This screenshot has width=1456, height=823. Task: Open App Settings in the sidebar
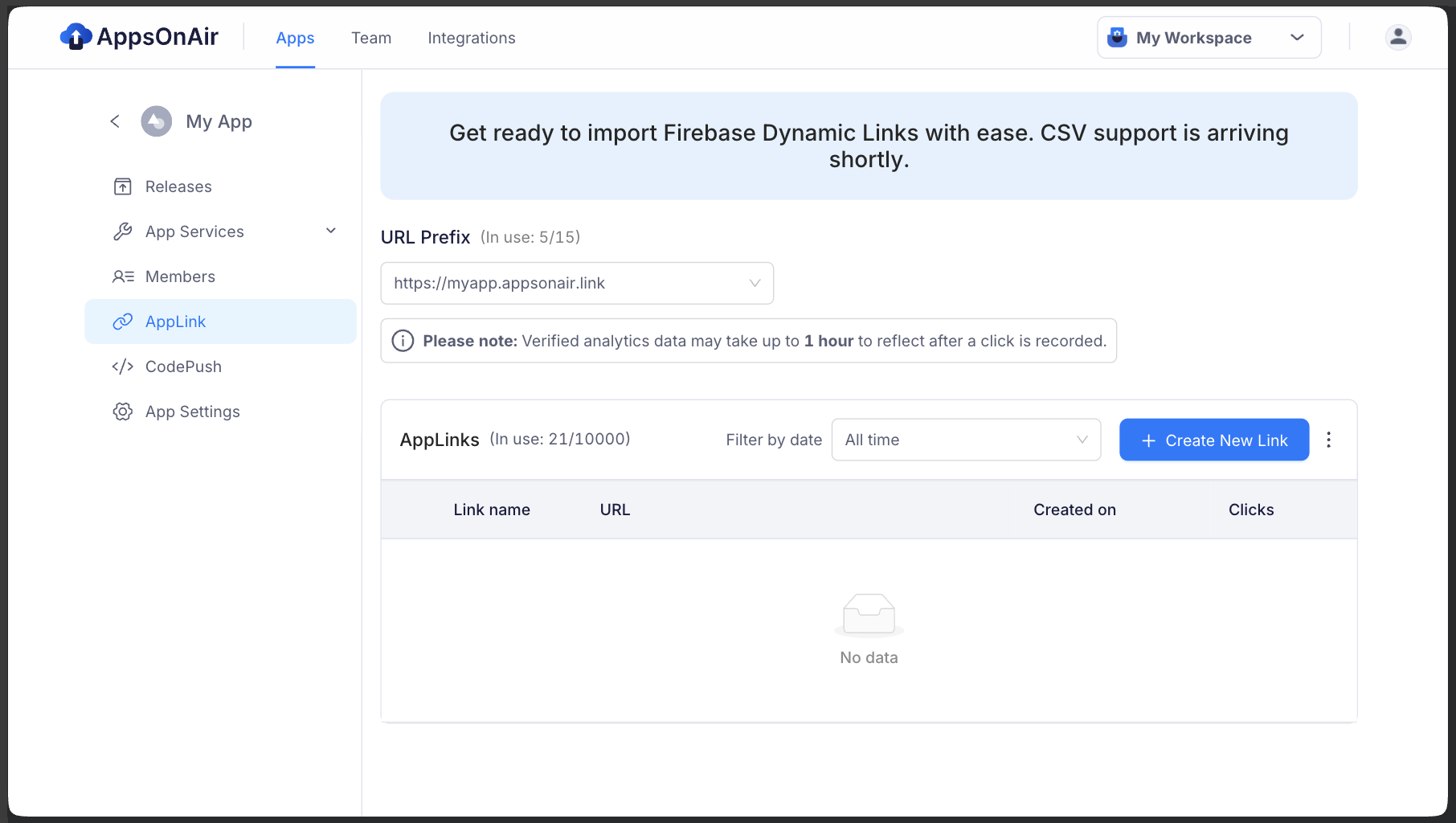click(220, 411)
